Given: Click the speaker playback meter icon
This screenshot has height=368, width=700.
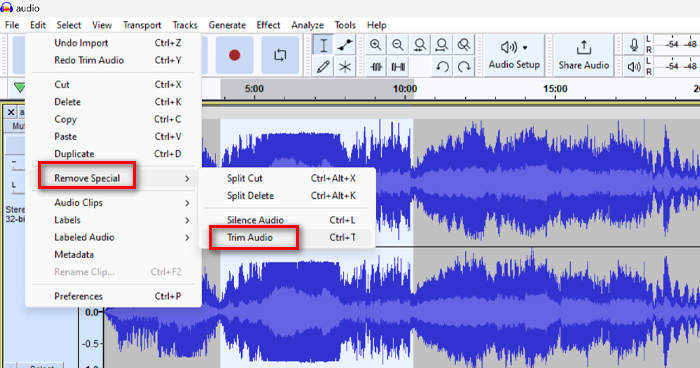Looking at the screenshot, I should pos(633,67).
